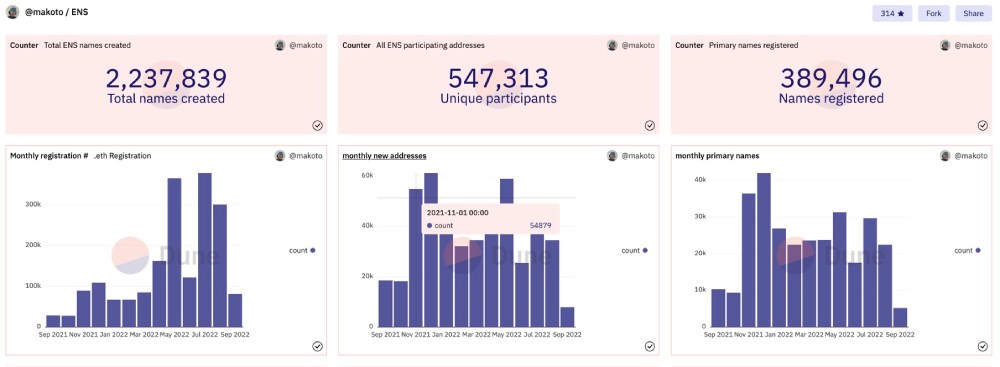This screenshot has height=367, width=1000.
Task: Click the verified checkmark on Total ENS names created counter
Action: point(318,126)
